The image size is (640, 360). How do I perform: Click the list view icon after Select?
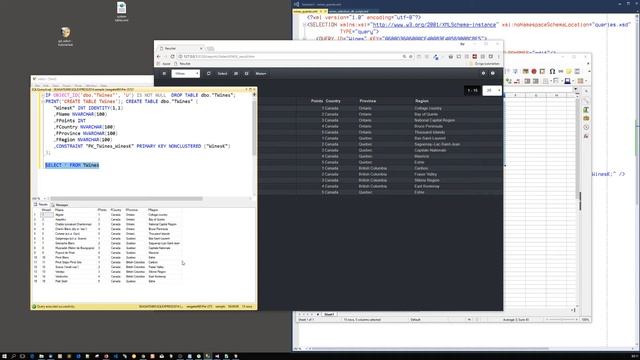click(236, 73)
